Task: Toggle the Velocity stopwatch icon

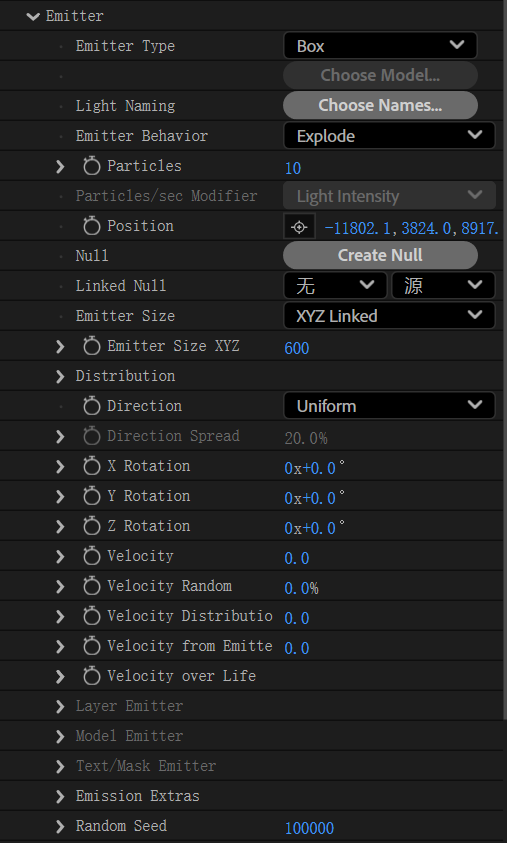Action: (91, 556)
